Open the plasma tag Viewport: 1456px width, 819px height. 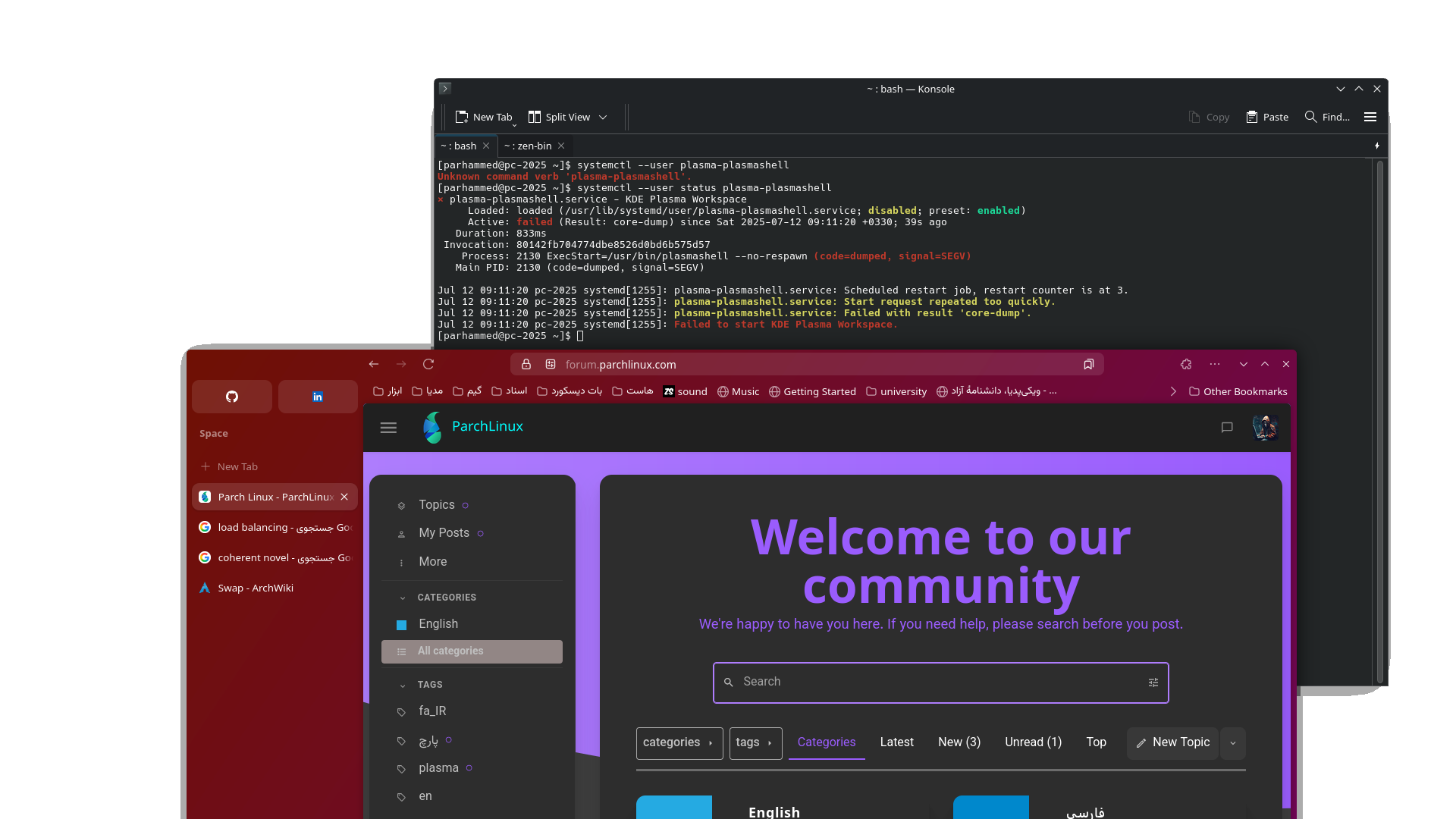tap(438, 768)
